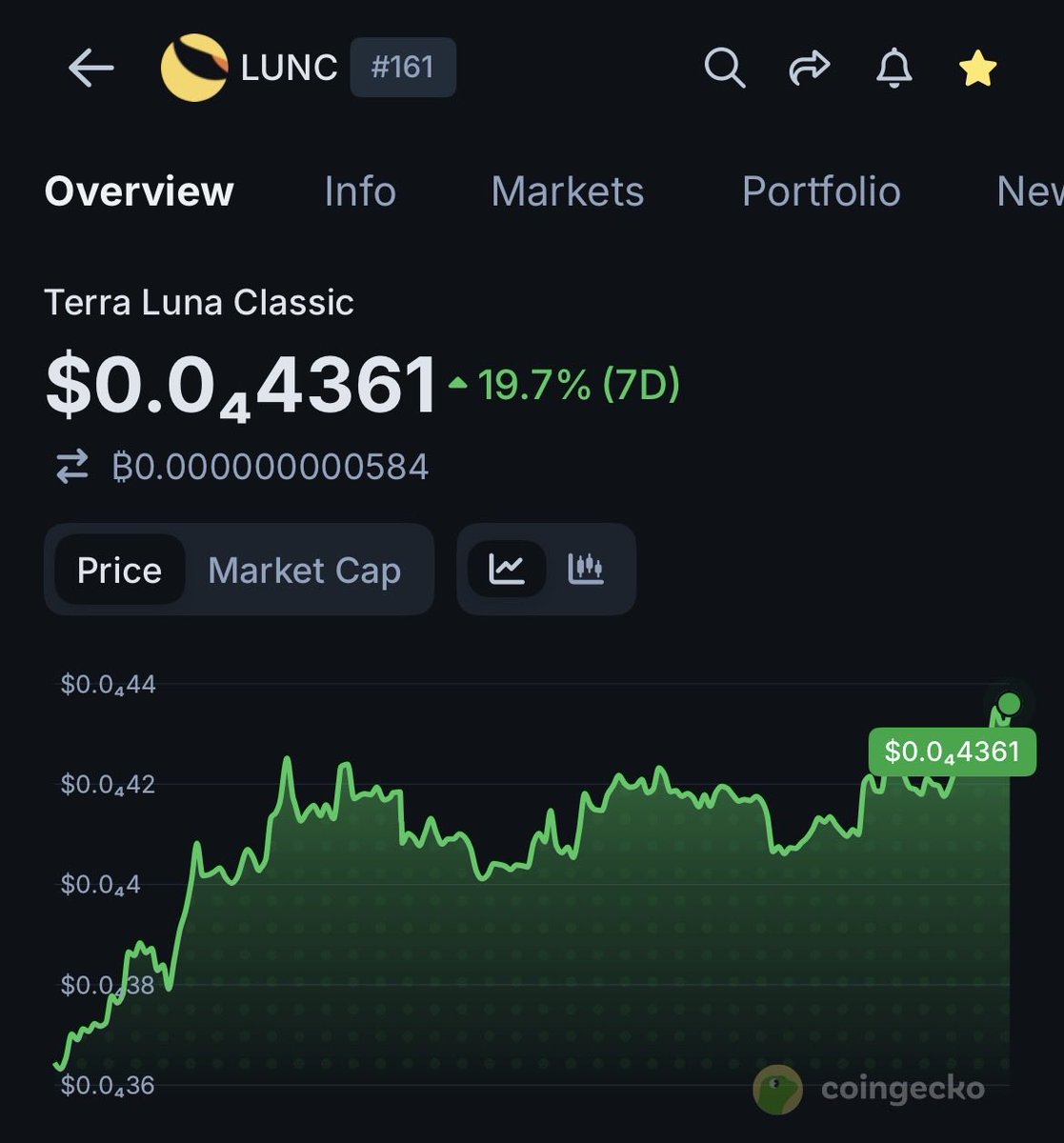Image resolution: width=1064 pixels, height=1143 pixels.
Task: Switch to the Info tab
Action: (360, 191)
